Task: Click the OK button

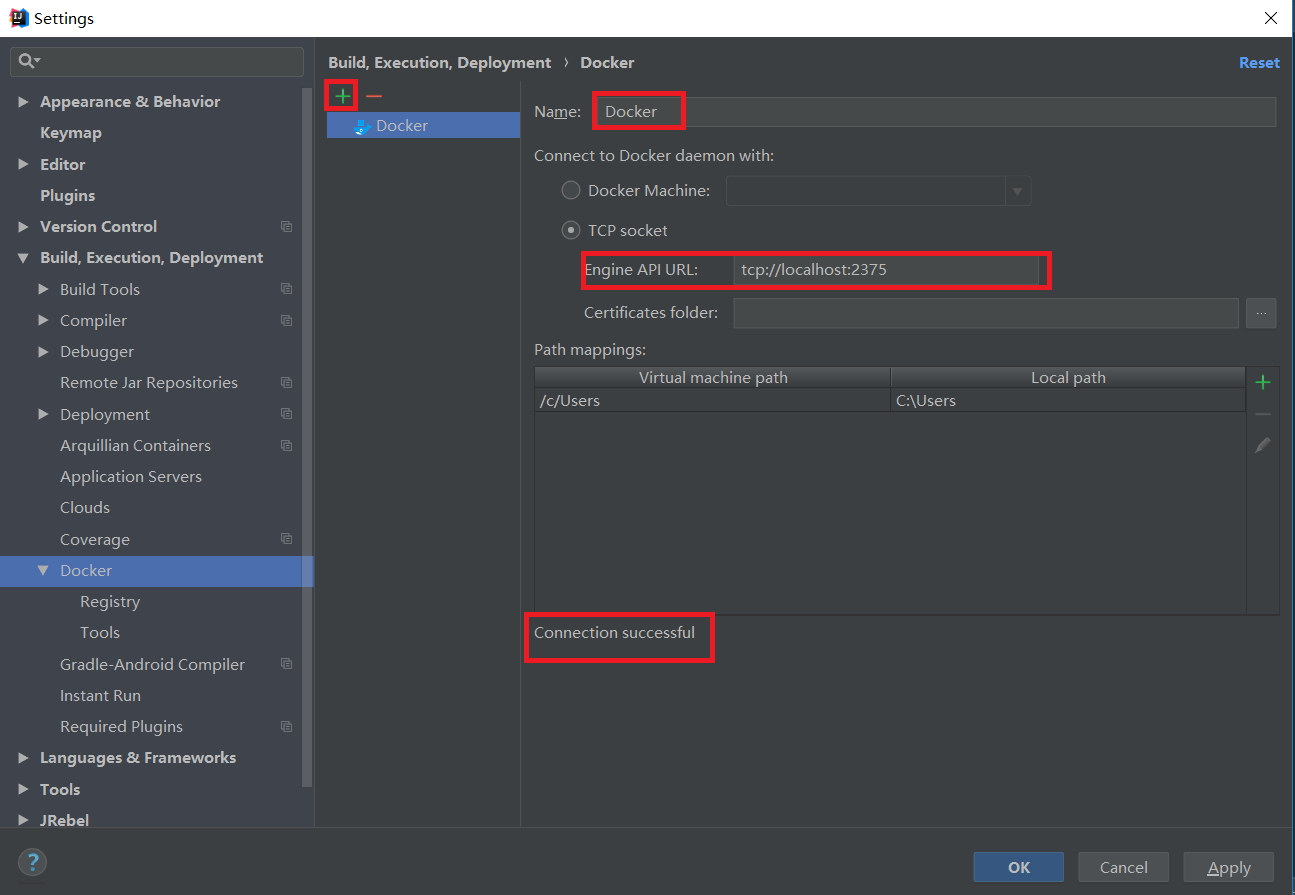Action: click(x=1019, y=867)
